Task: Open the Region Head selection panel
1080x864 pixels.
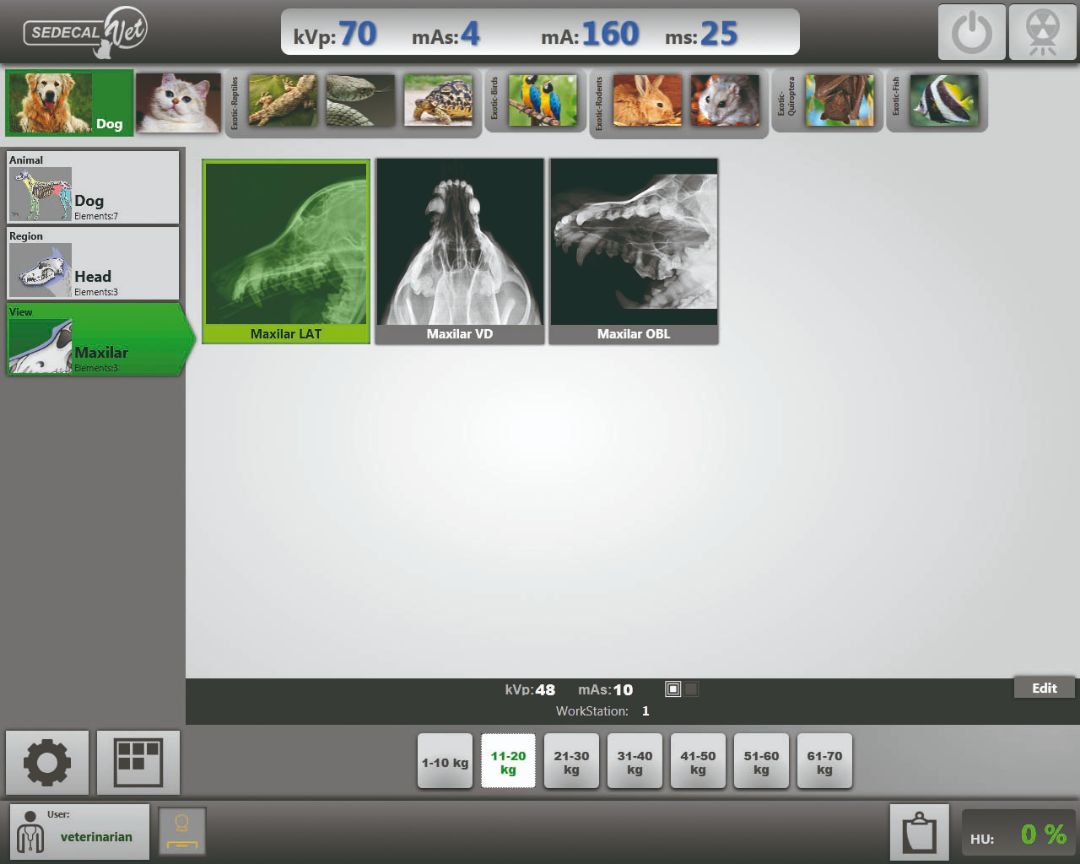Action: tap(93, 263)
